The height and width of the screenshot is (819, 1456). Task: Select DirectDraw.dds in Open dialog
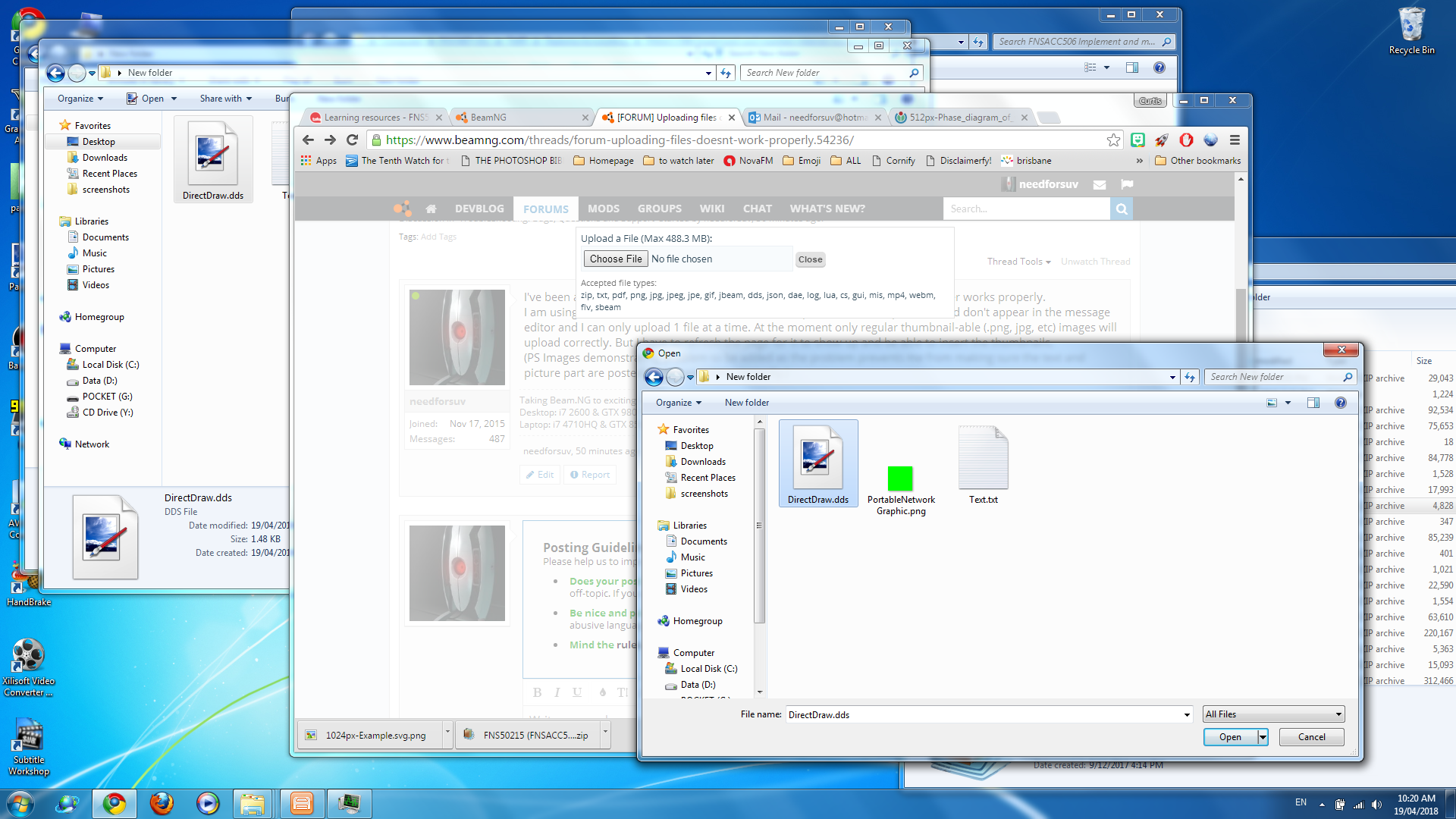[818, 463]
